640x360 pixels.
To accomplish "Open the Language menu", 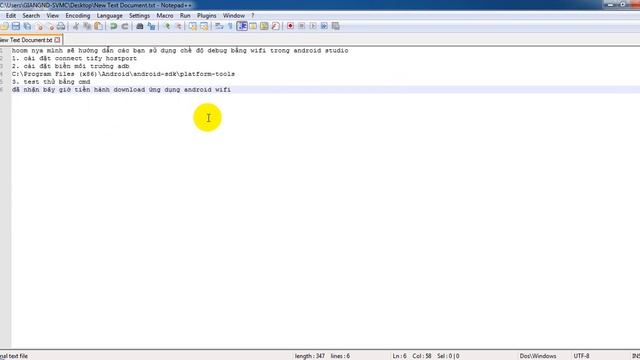I will click(109, 16).
